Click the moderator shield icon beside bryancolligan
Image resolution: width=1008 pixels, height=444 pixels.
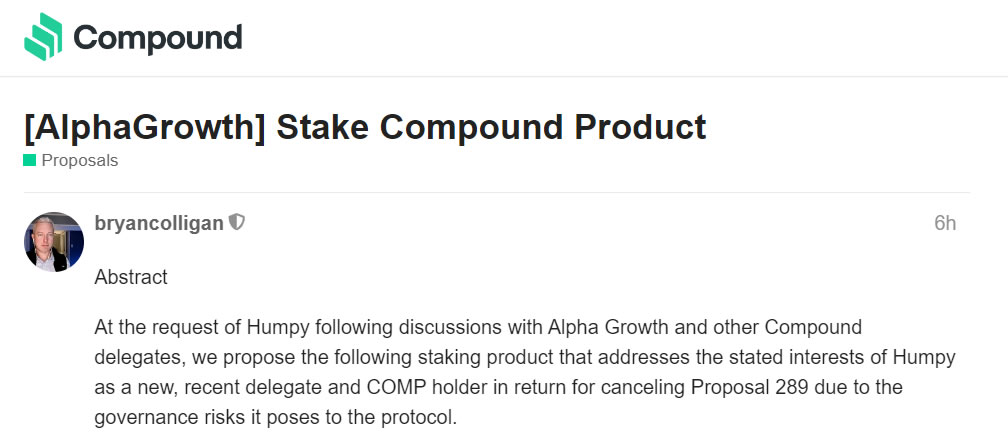click(237, 222)
